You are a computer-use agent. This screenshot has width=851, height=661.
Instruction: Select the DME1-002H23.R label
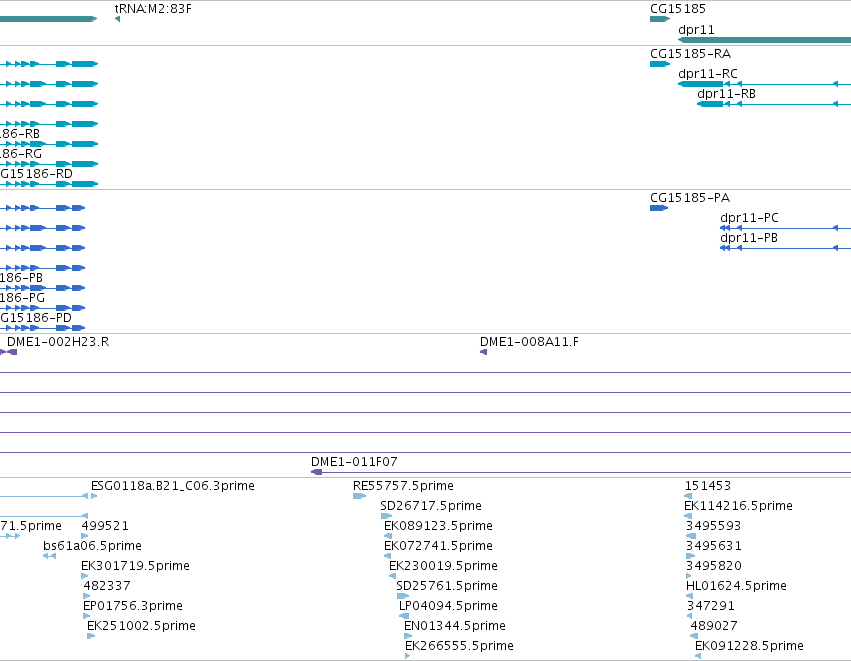[x=58, y=342]
